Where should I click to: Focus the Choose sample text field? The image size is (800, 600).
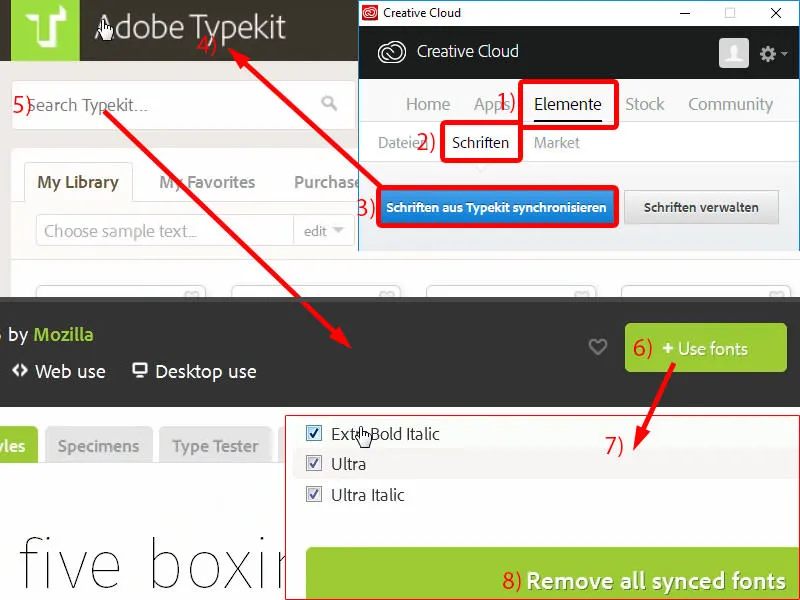[165, 231]
